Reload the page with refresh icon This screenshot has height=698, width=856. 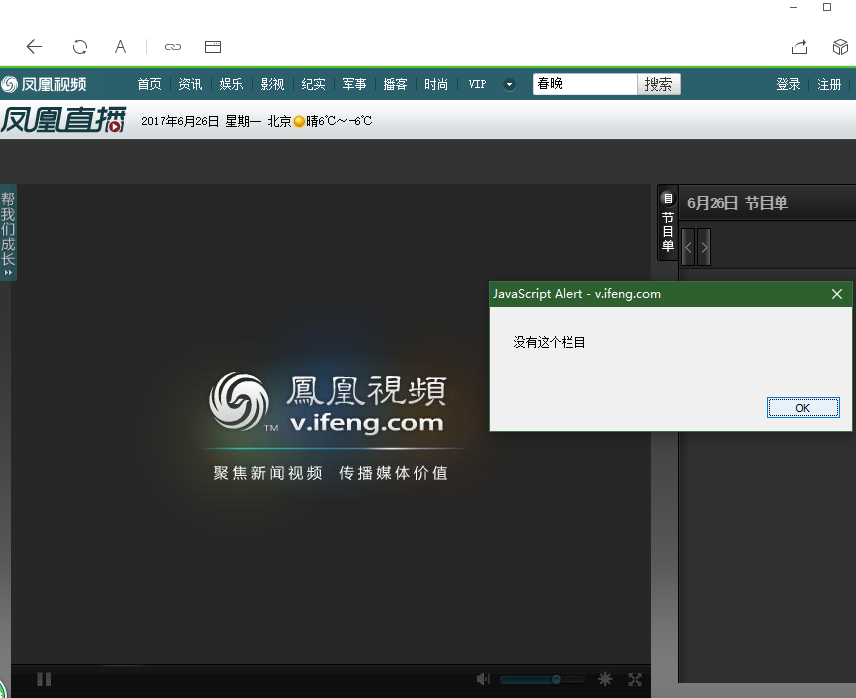(80, 47)
